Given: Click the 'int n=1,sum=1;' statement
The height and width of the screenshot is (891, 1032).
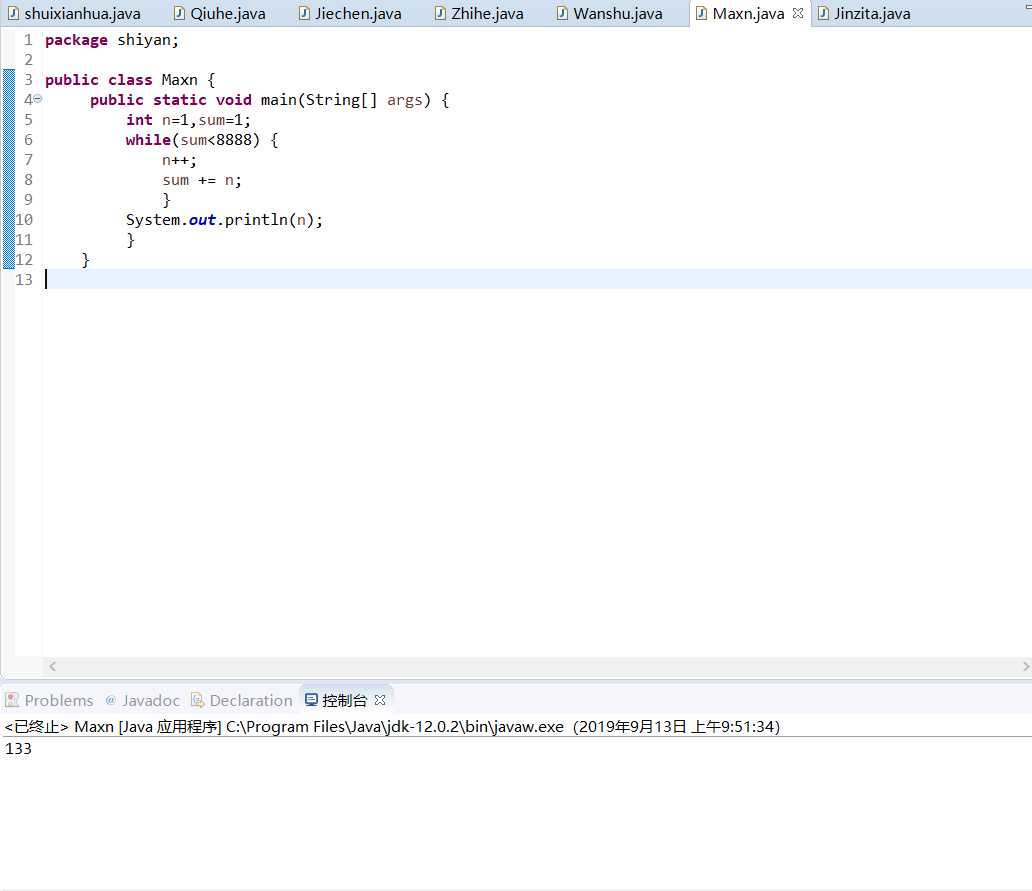Looking at the screenshot, I should point(188,120).
